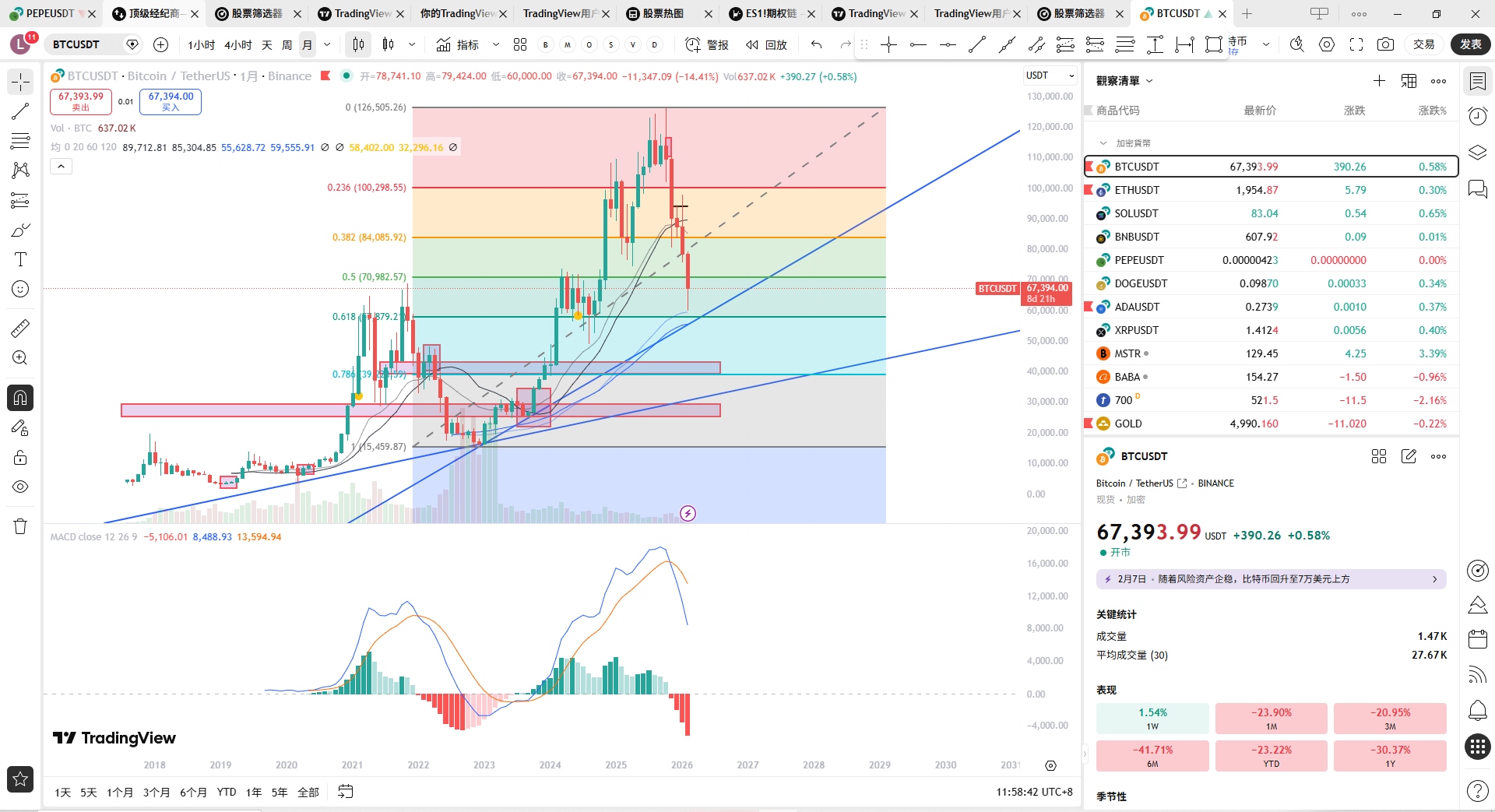
Task: Take a chart snapshot with camera icon
Action: click(1385, 45)
